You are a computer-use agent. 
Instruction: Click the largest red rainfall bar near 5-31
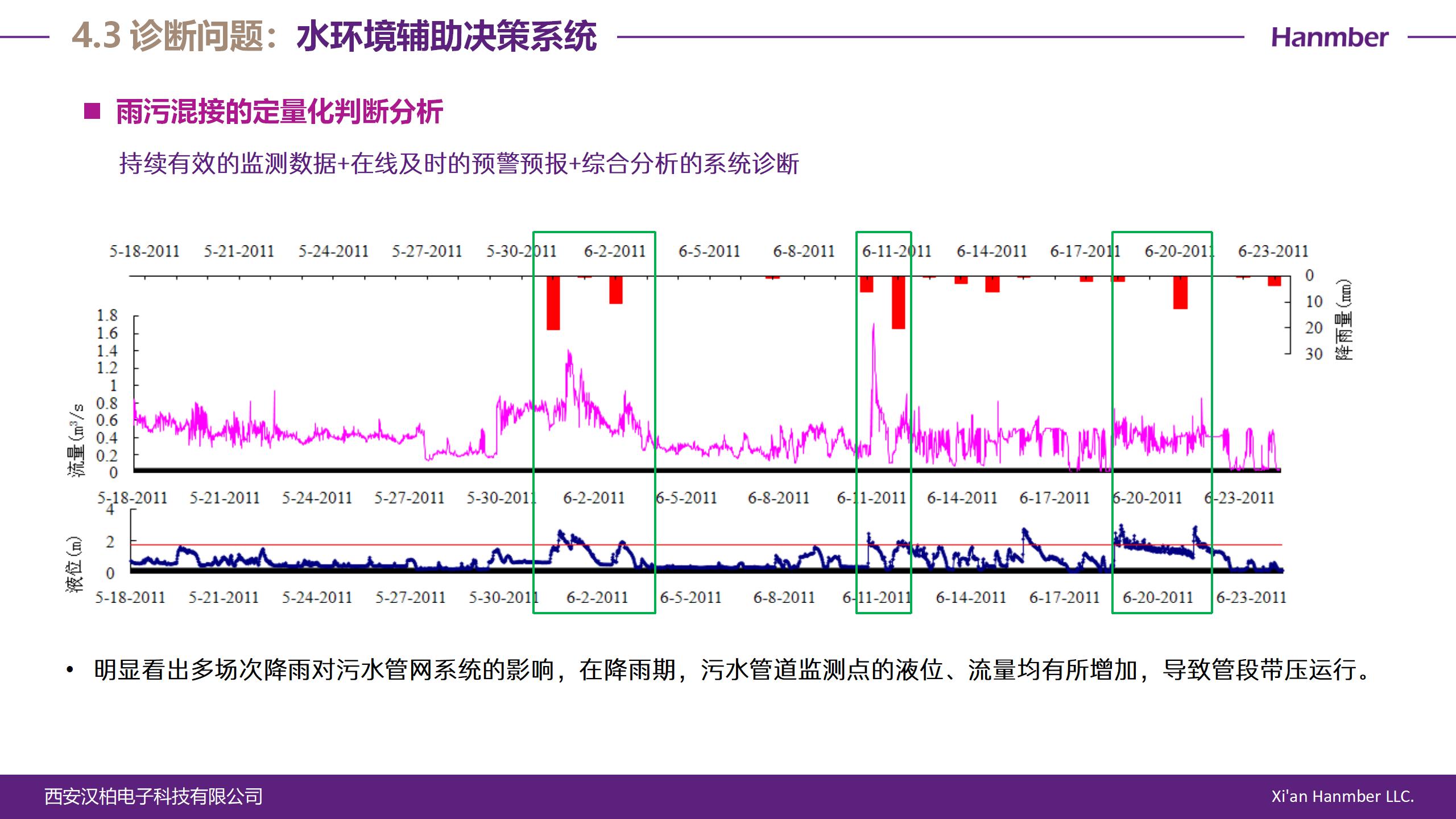pos(553,303)
